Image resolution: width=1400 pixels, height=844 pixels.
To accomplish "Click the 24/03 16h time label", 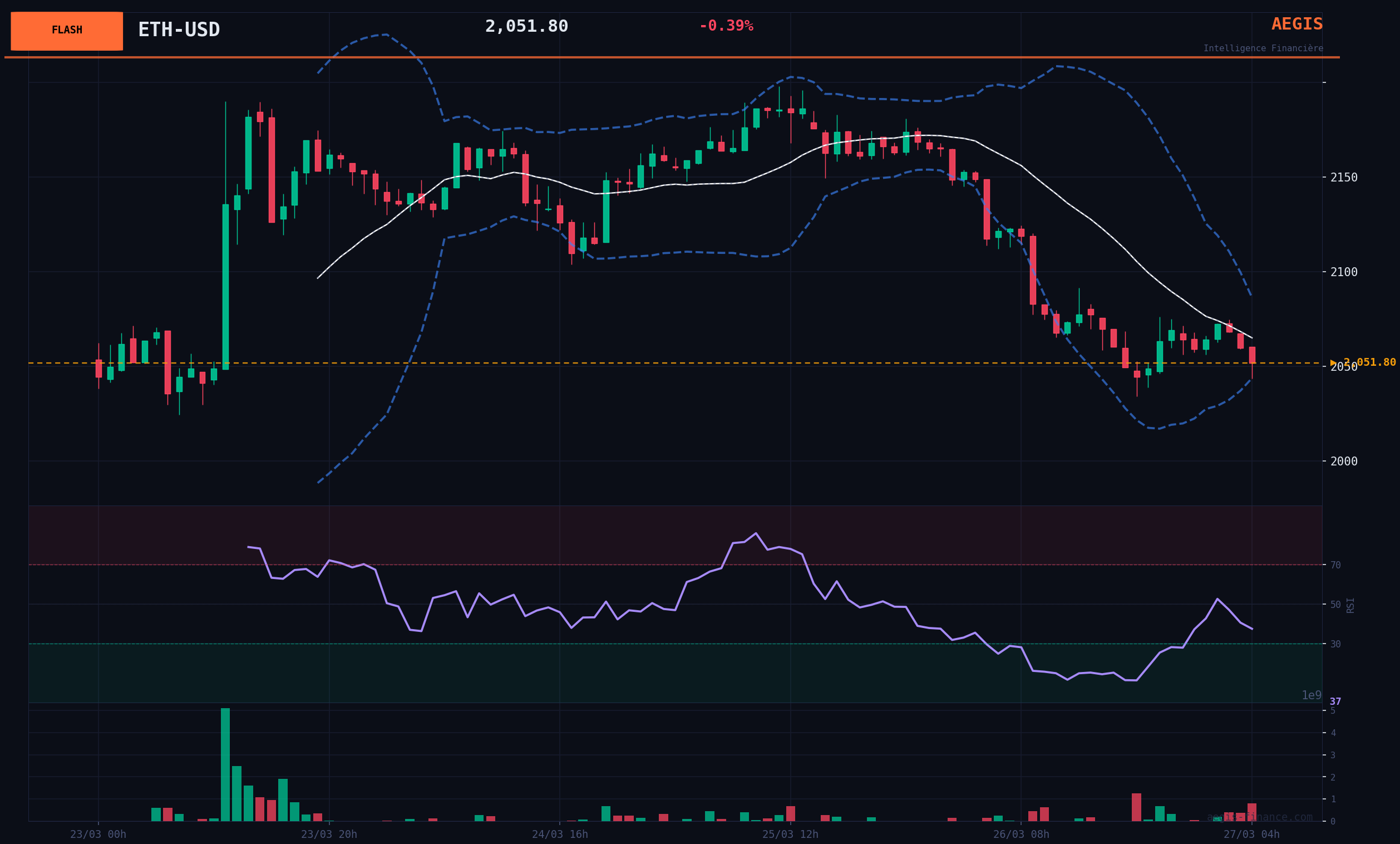I will [560, 835].
